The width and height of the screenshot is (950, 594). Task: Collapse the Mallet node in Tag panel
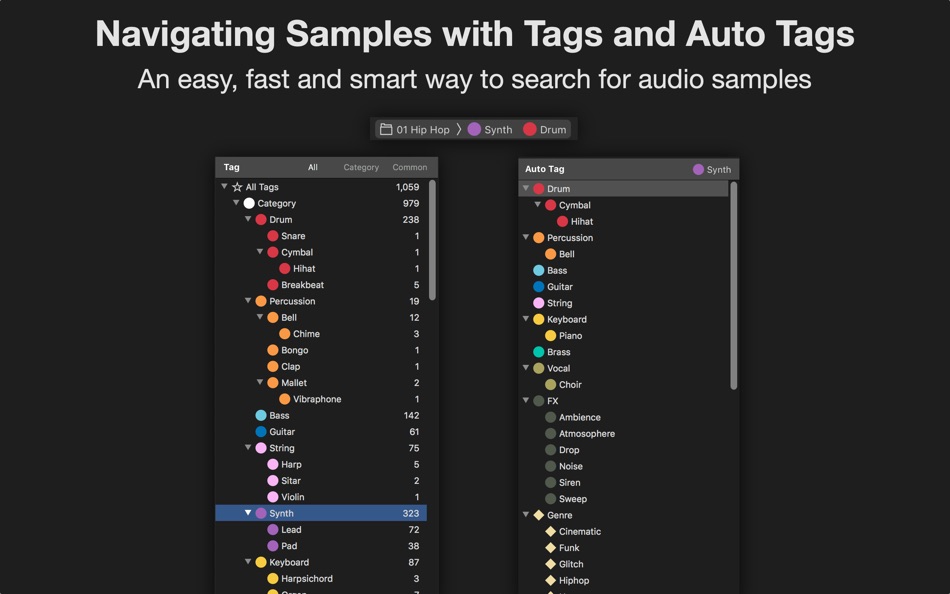(260, 382)
